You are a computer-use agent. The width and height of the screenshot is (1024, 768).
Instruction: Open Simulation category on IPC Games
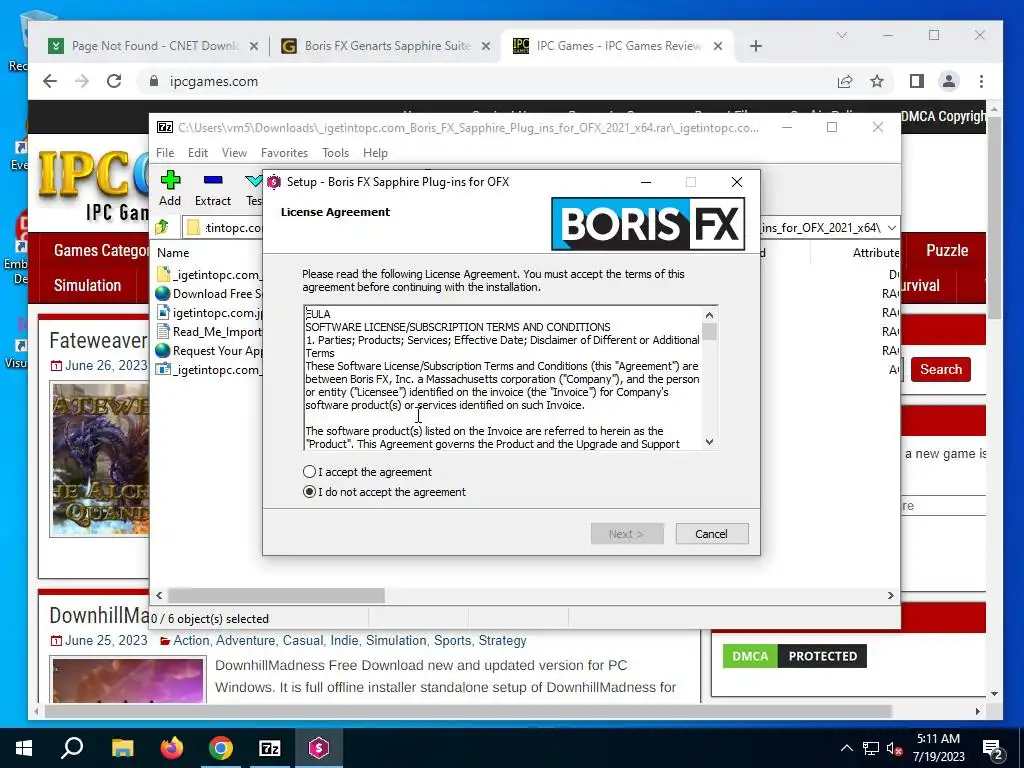88,285
